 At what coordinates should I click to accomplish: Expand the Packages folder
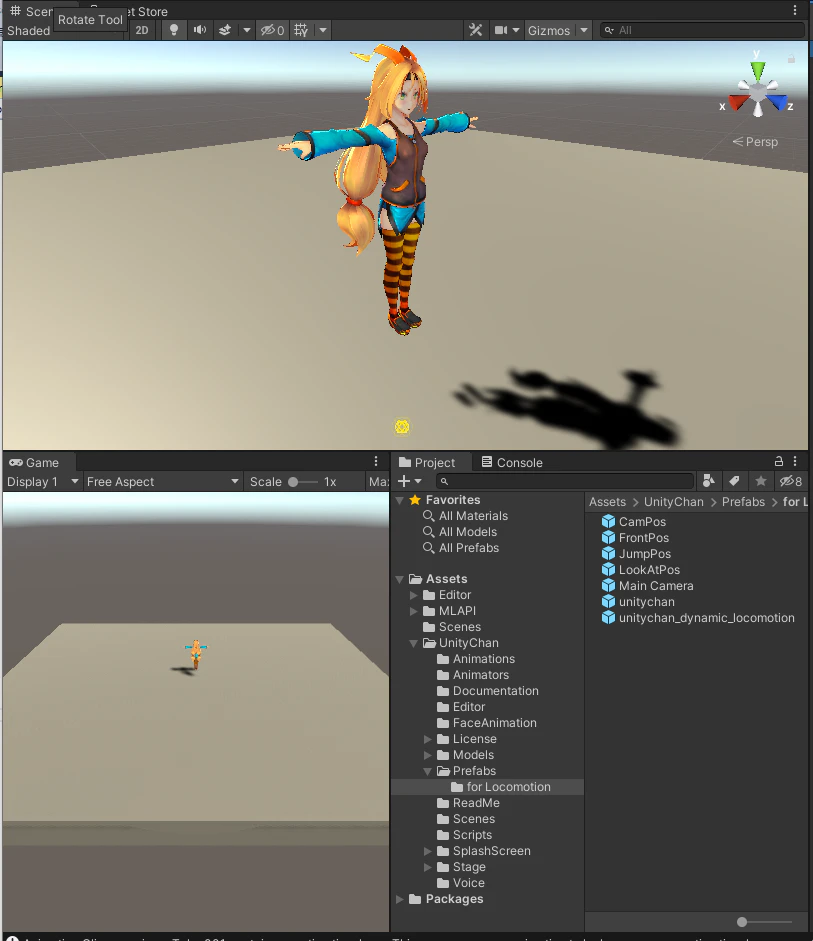click(400, 899)
